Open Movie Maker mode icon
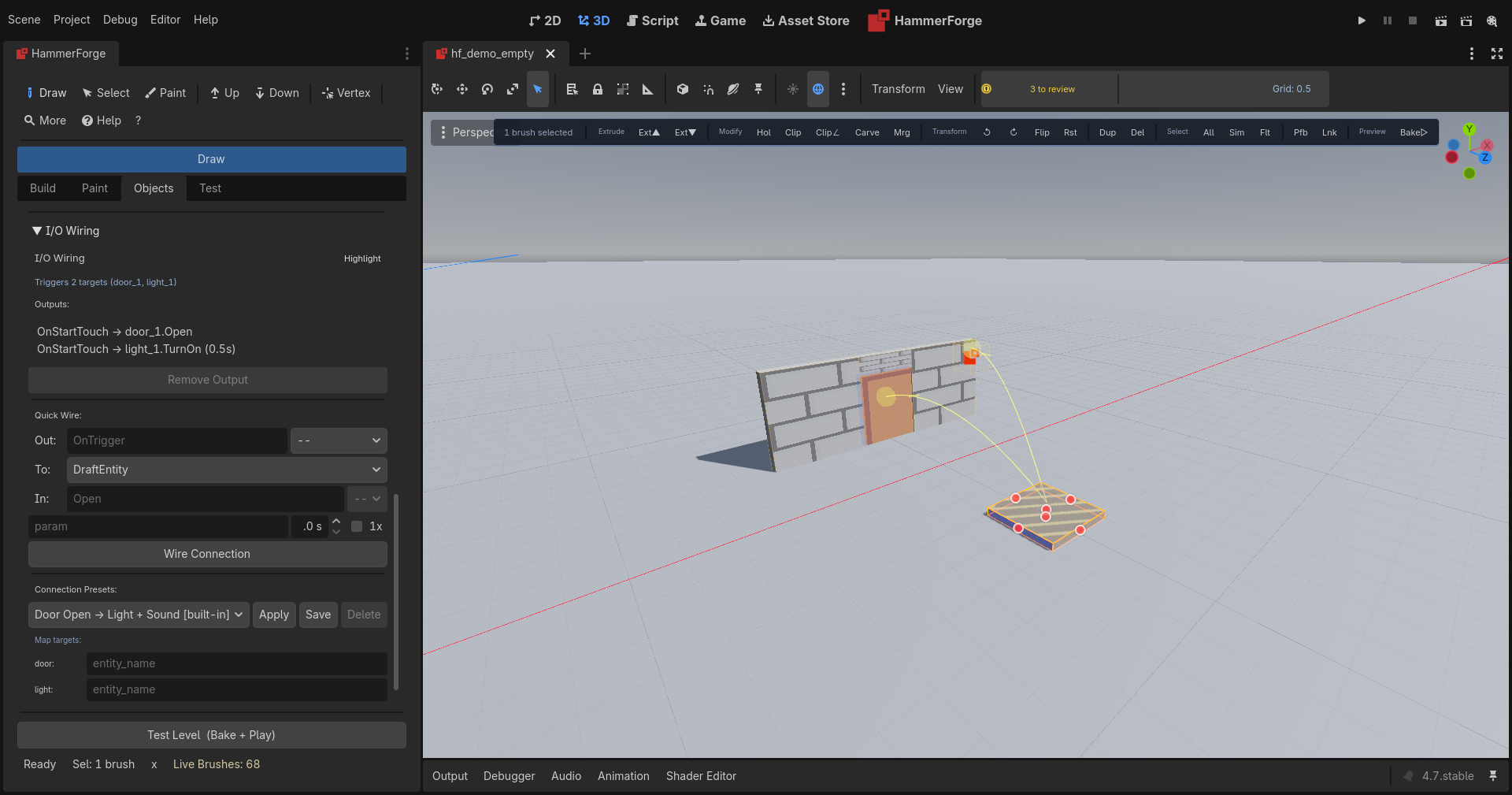This screenshot has height=795, width=1512. [1492, 20]
